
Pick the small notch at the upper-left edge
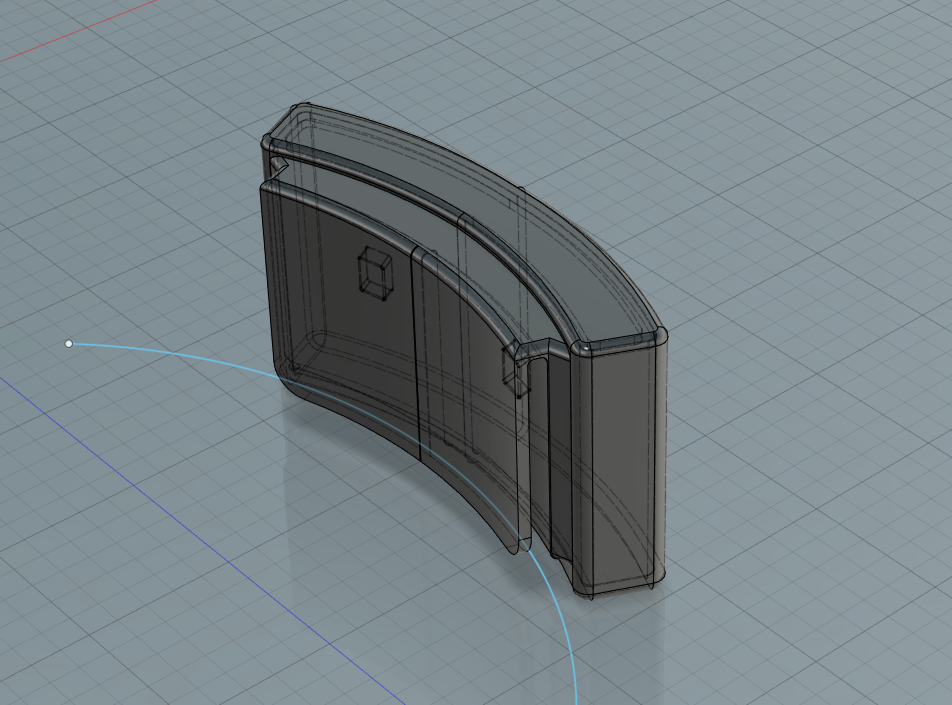coord(276,164)
